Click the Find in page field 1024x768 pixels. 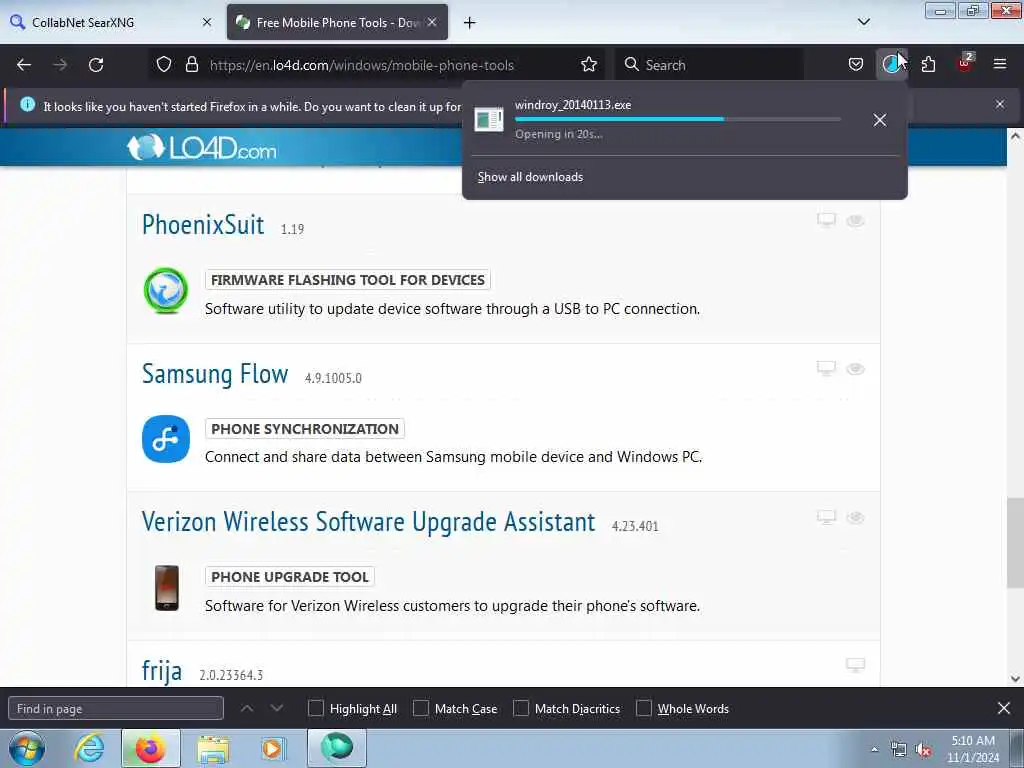tap(116, 709)
